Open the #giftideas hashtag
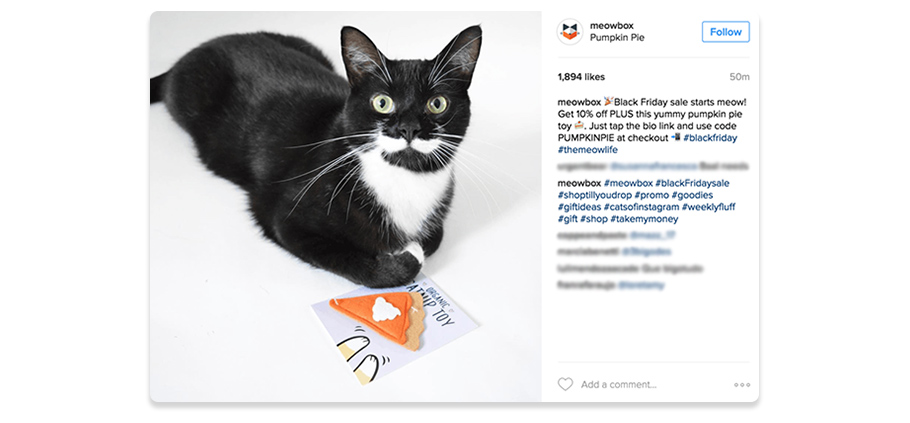910x423 pixels. [579, 207]
